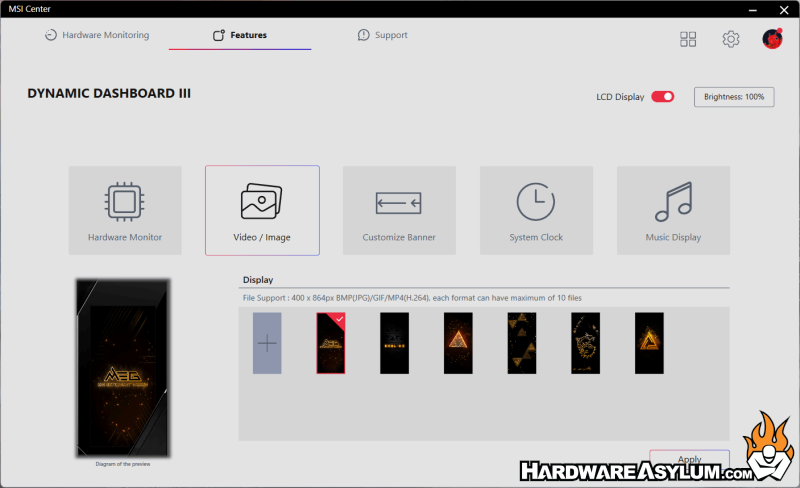Select the golden dragon thumbnail

coord(585,343)
